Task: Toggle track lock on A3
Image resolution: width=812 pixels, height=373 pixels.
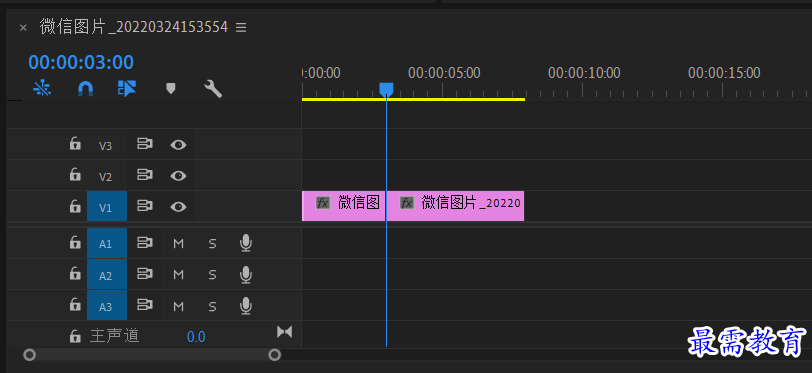Action: click(x=75, y=305)
